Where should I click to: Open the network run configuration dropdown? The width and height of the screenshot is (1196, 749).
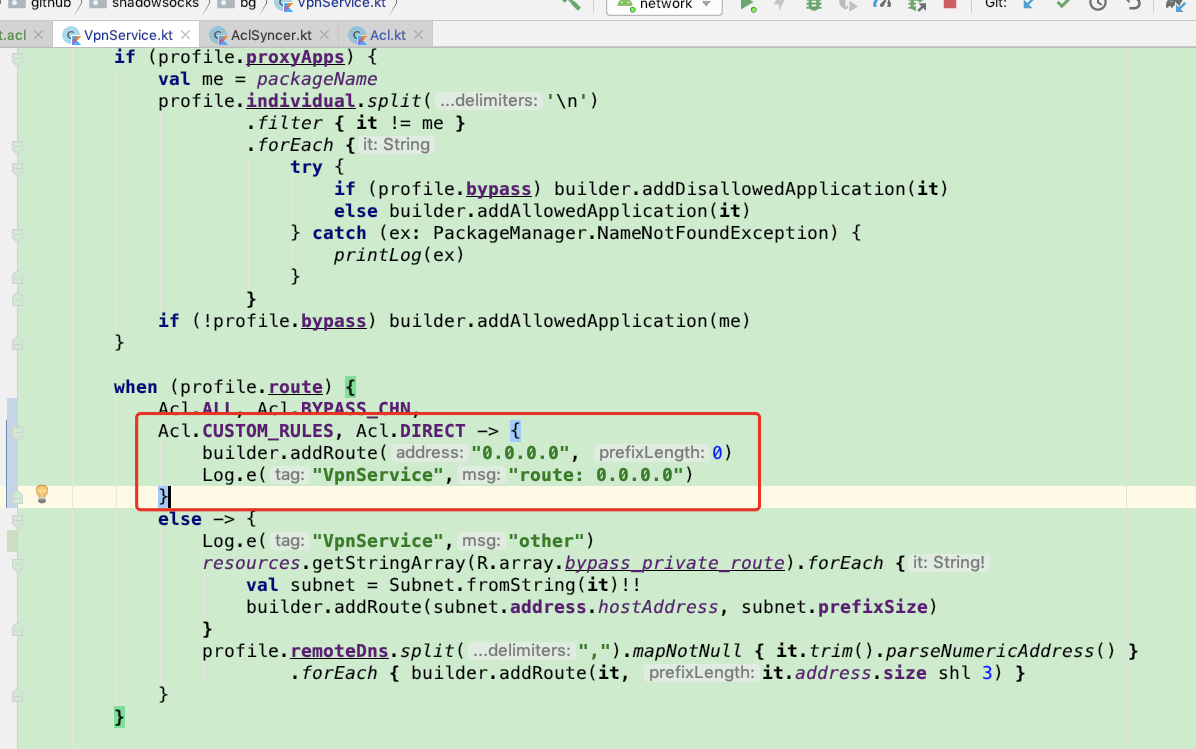point(664,5)
